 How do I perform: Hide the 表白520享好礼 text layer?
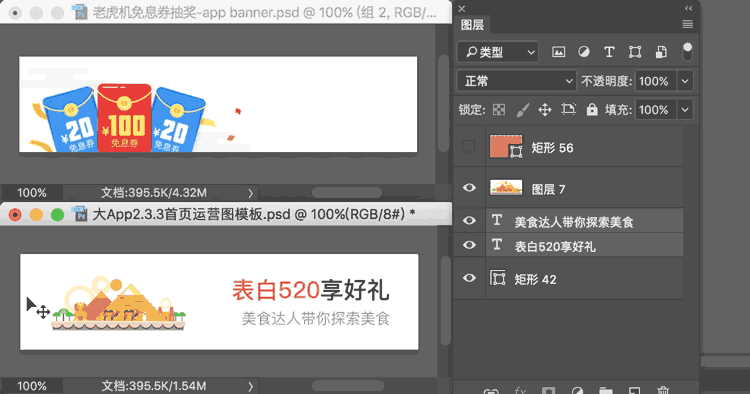tap(469, 245)
